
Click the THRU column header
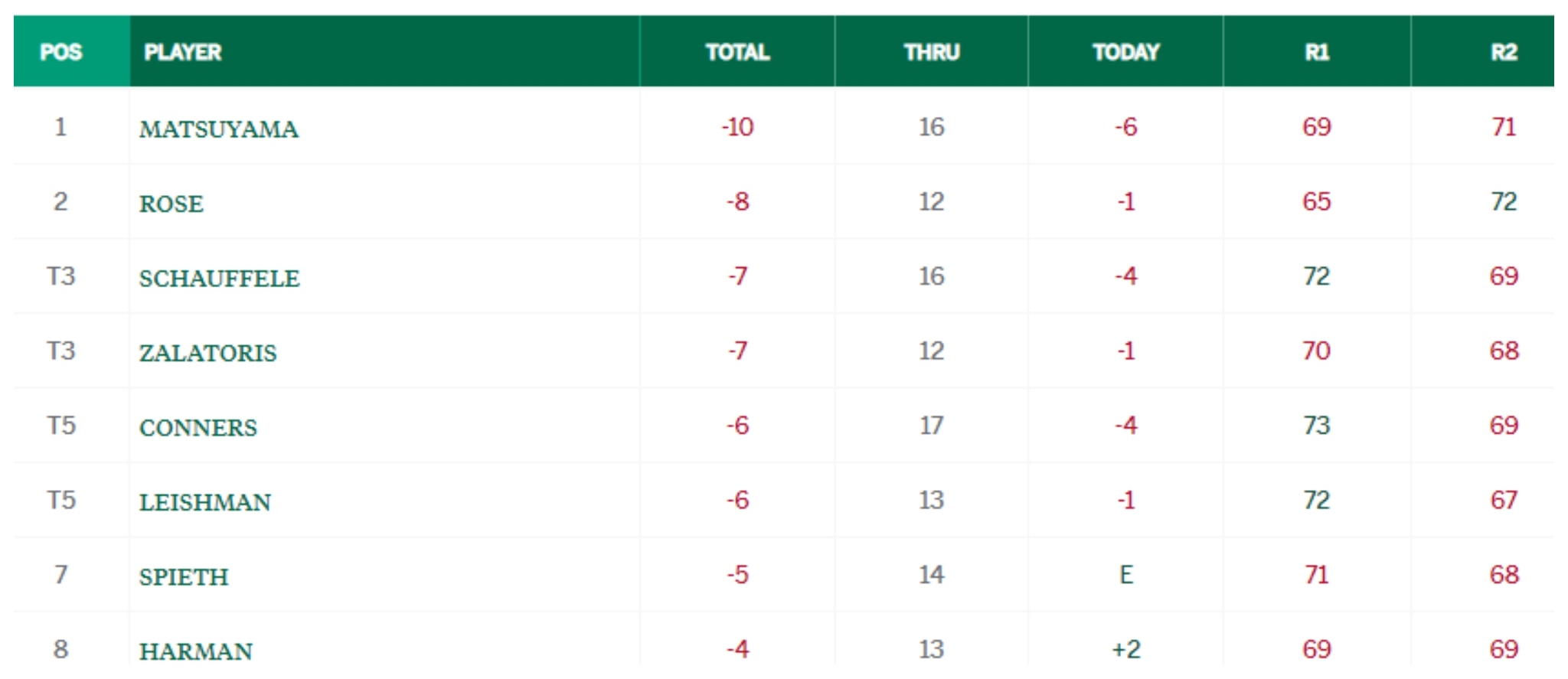coord(931,52)
